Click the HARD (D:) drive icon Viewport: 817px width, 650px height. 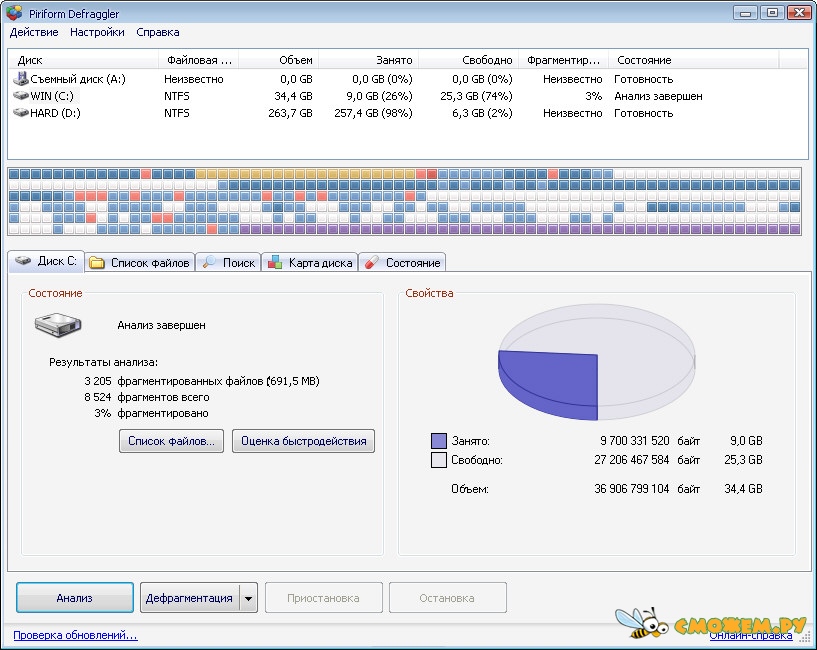click(21, 113)
